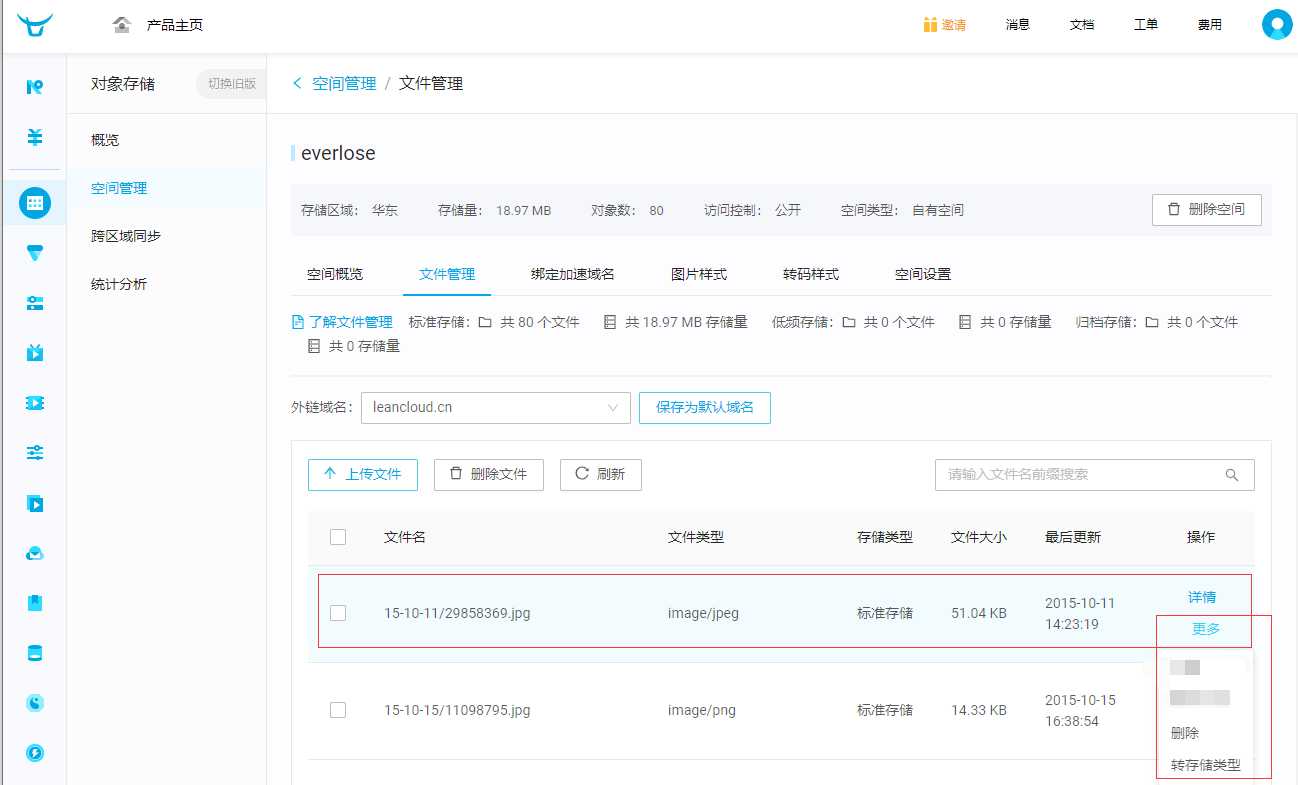Click the first sidebar icon with the pin
Viewport: 1298px width, 785px height.
coord(35,87)
